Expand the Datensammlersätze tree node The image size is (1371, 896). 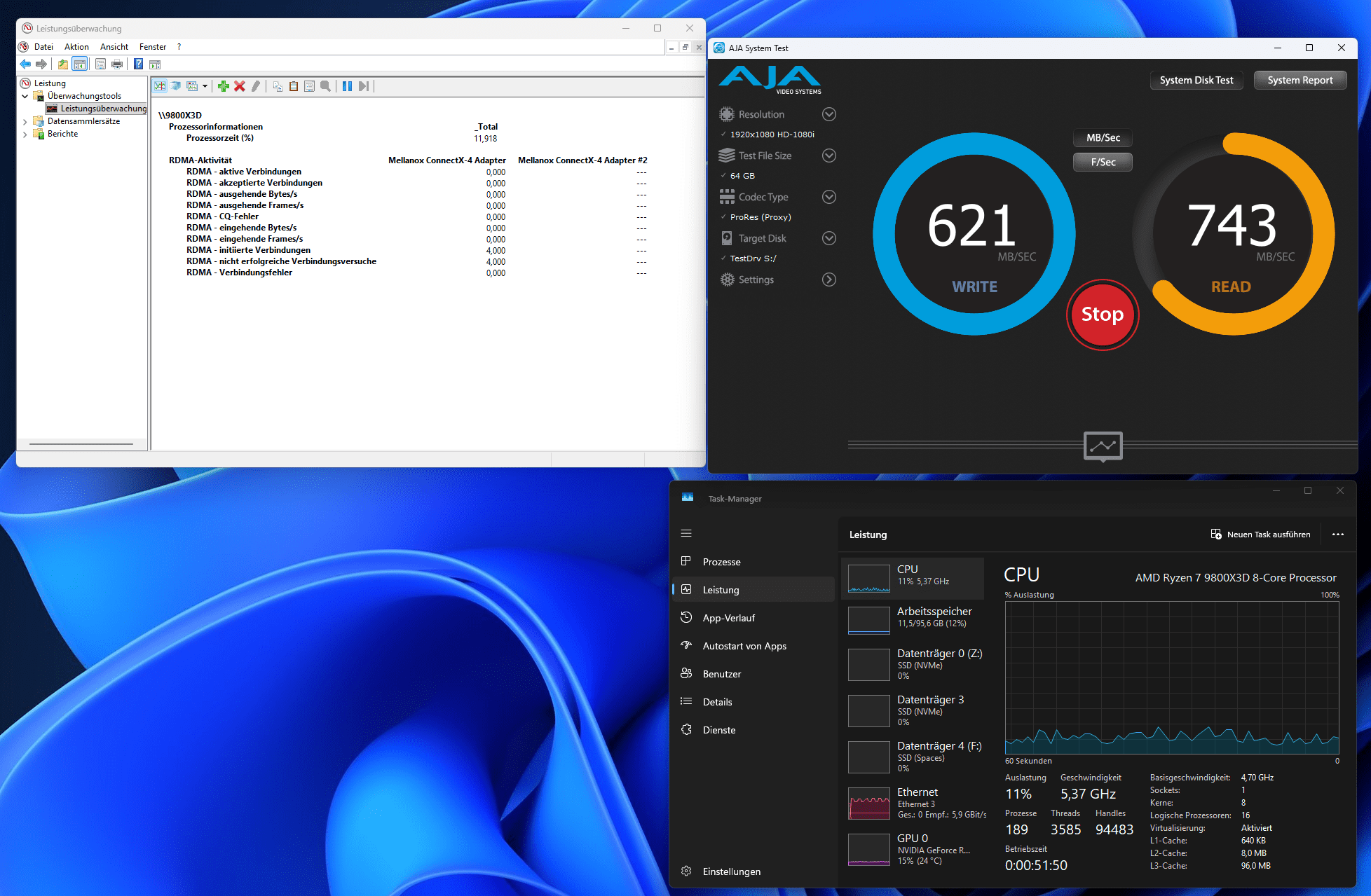(x=25, y=121)
